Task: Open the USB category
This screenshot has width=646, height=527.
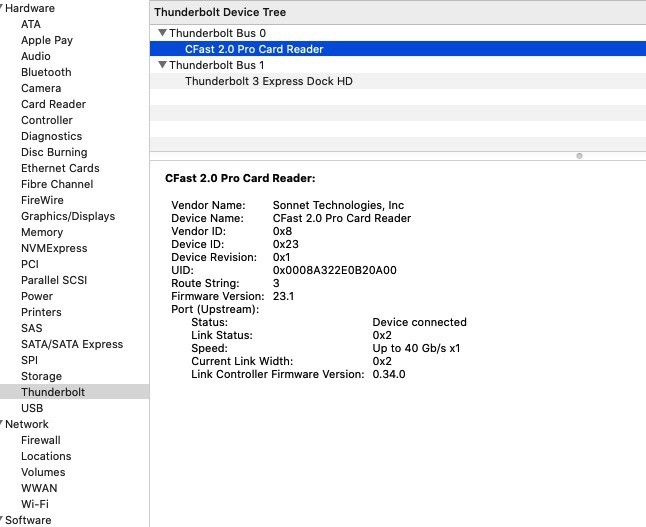Action: point(32,408)
